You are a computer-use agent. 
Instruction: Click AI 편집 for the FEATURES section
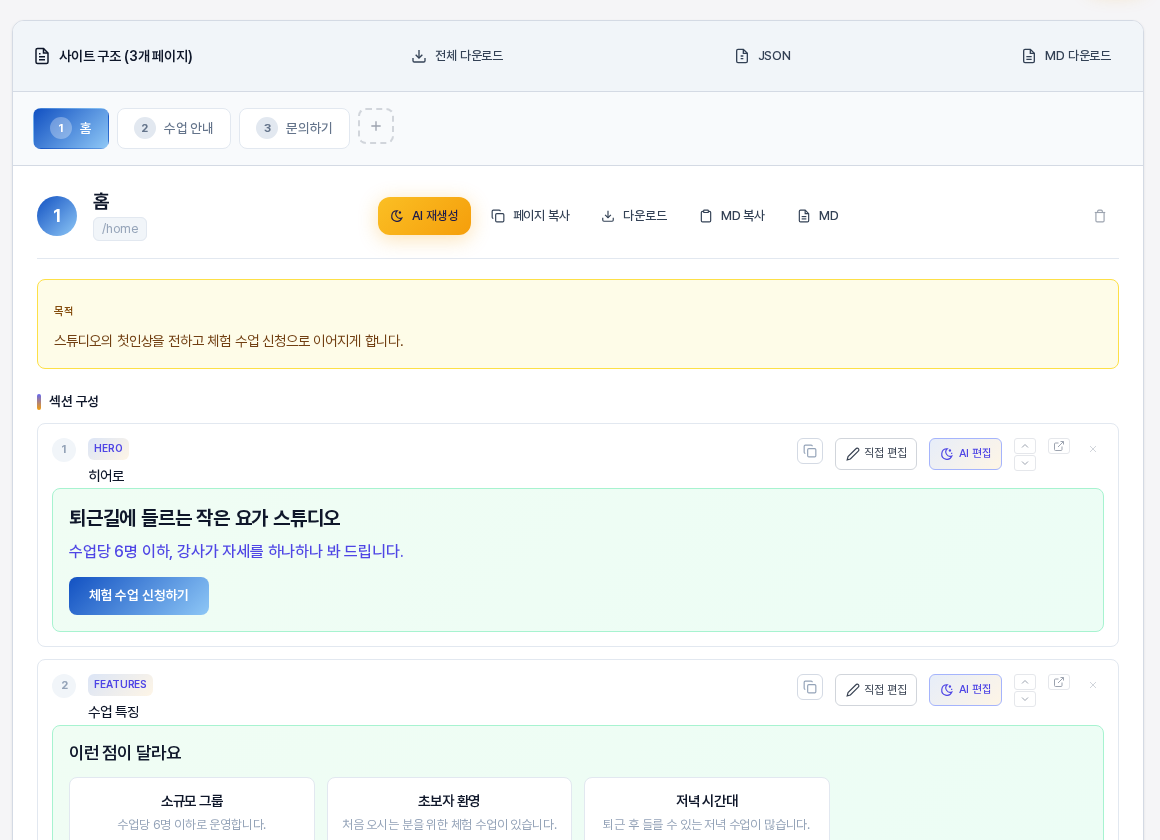click(965, 690)
